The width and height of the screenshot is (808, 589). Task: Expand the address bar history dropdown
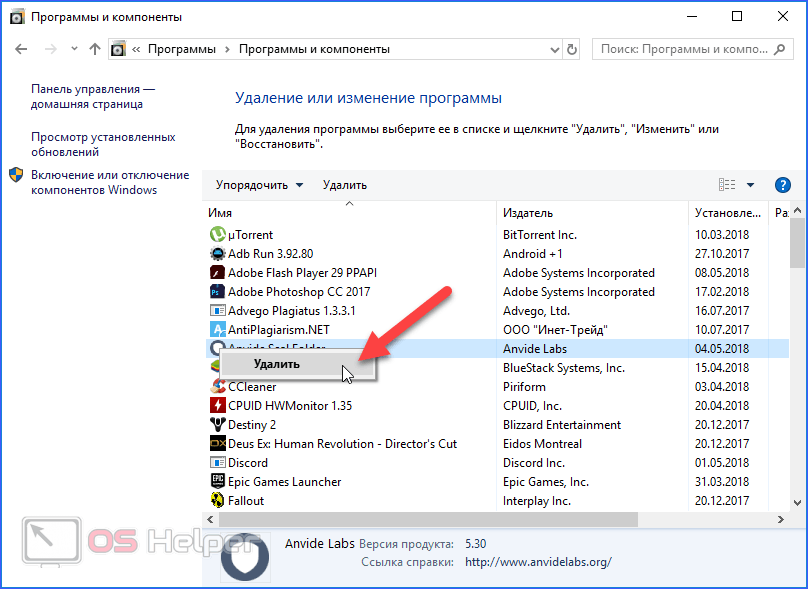[x=554, y=50]
